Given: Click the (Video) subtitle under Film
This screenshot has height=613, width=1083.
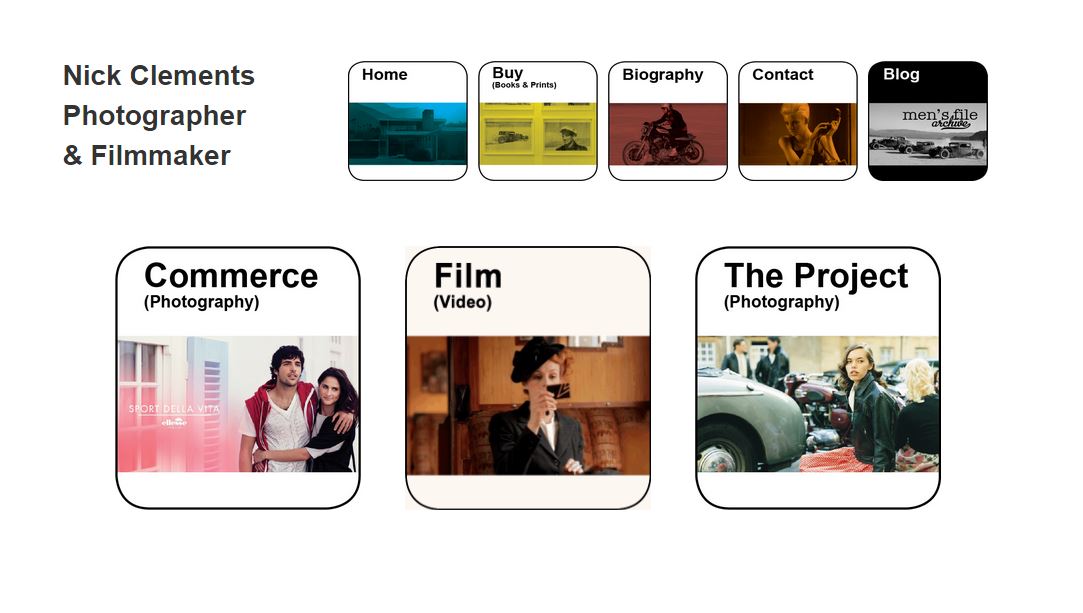Looking at the screenshot, I should coord(463,302).
